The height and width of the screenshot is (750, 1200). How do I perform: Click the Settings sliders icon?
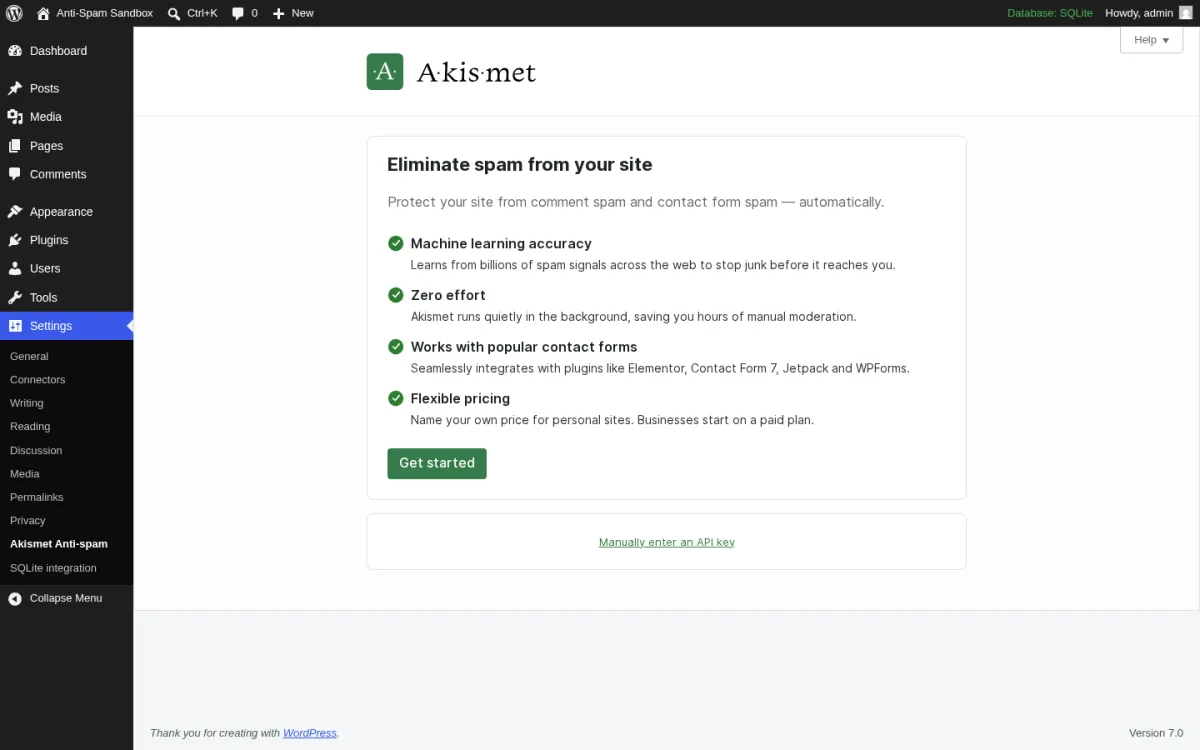tap(15, 326)
